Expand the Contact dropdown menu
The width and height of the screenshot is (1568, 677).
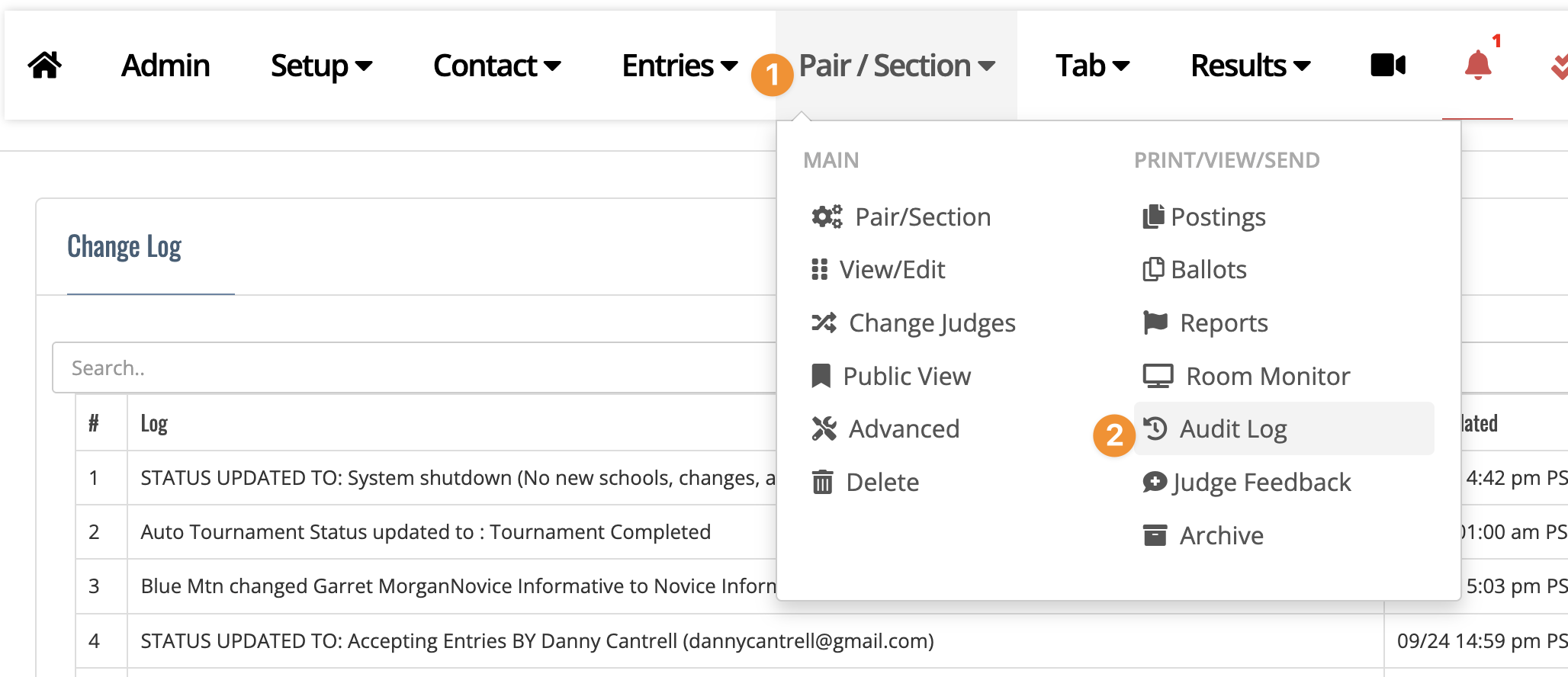[x=496, y=66]
